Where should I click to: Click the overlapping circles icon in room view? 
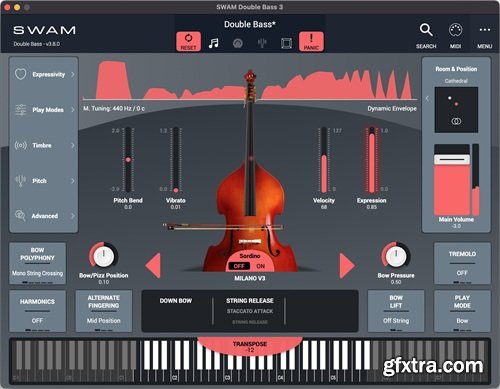(456, 121)
